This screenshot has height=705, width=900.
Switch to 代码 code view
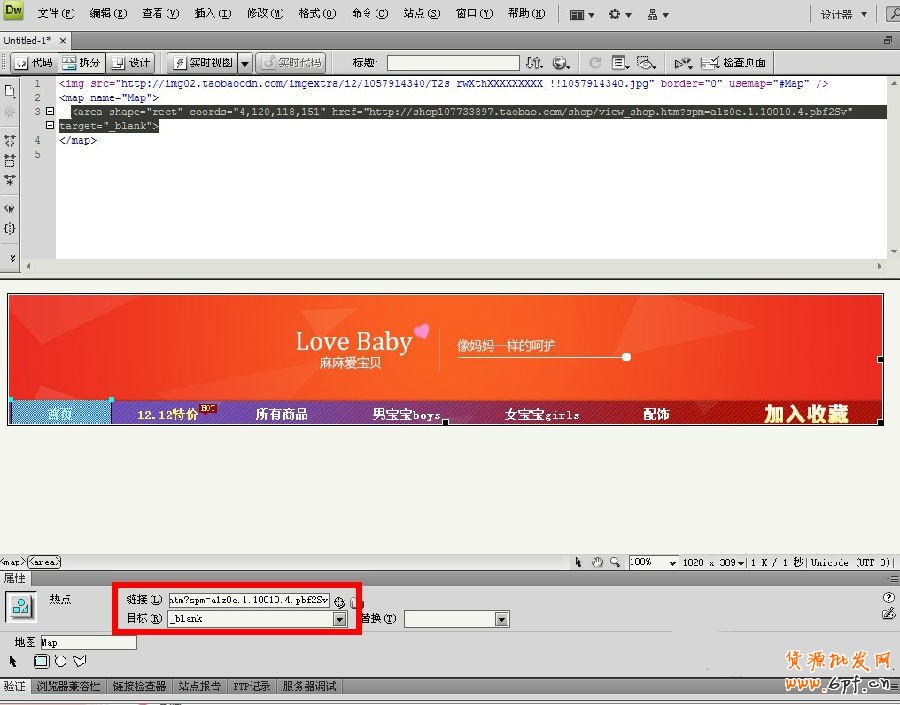(32, 63)
